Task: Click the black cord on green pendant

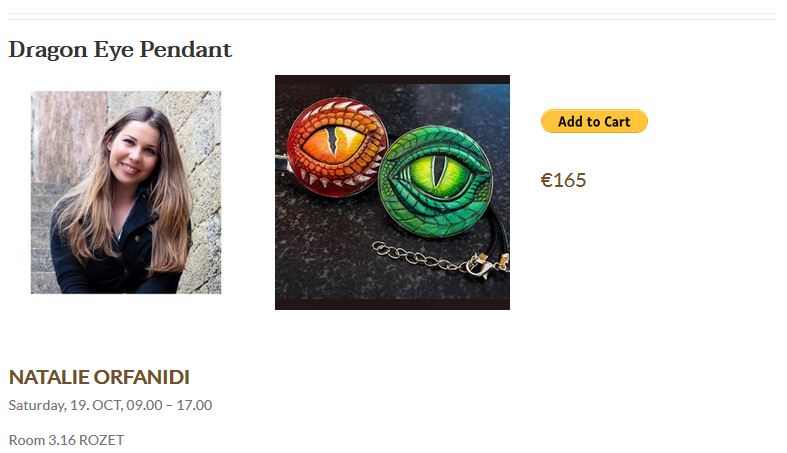Action: pyautogui.click(x=500, y=236)
